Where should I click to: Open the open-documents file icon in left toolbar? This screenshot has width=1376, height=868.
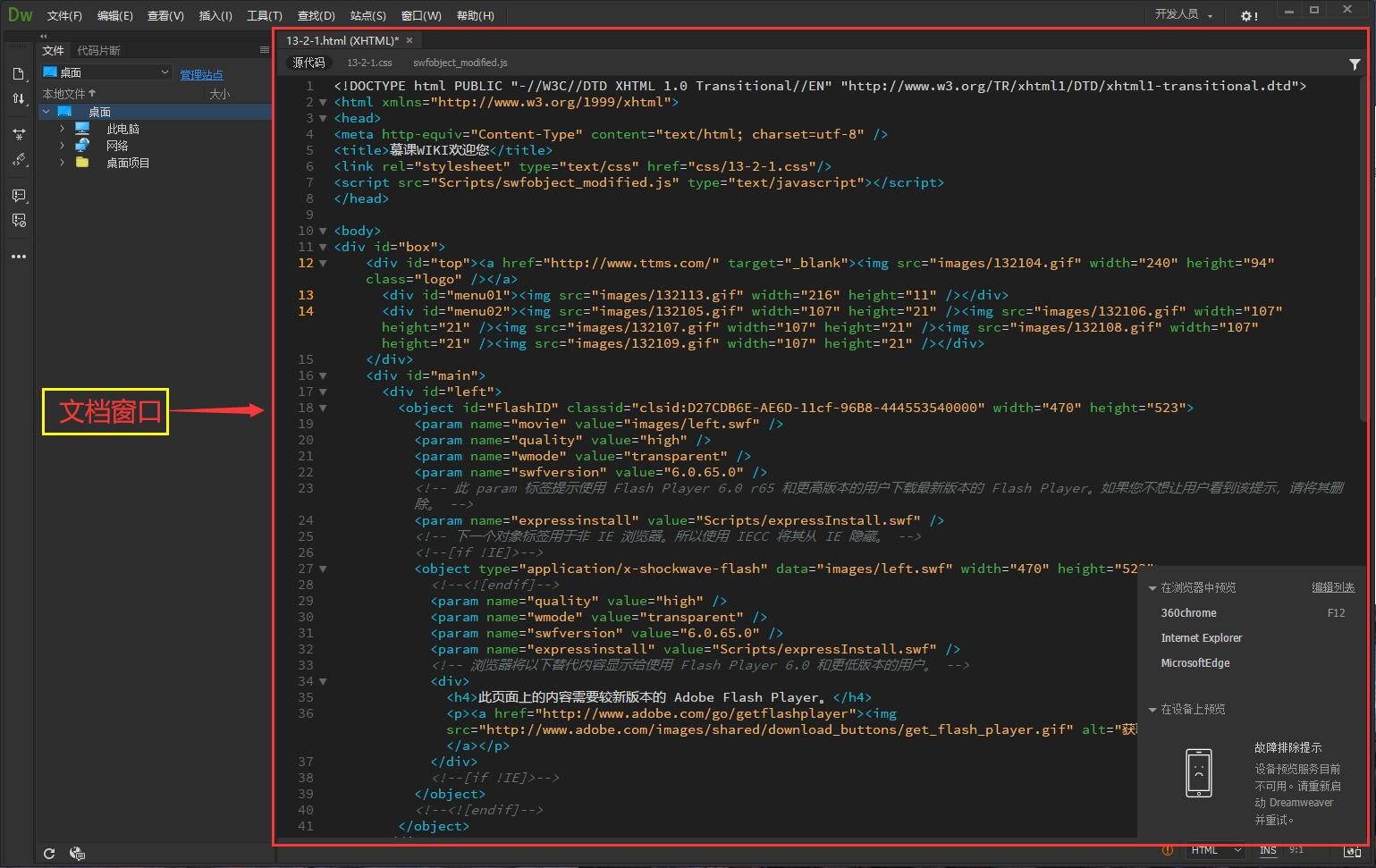pos(19,73)
